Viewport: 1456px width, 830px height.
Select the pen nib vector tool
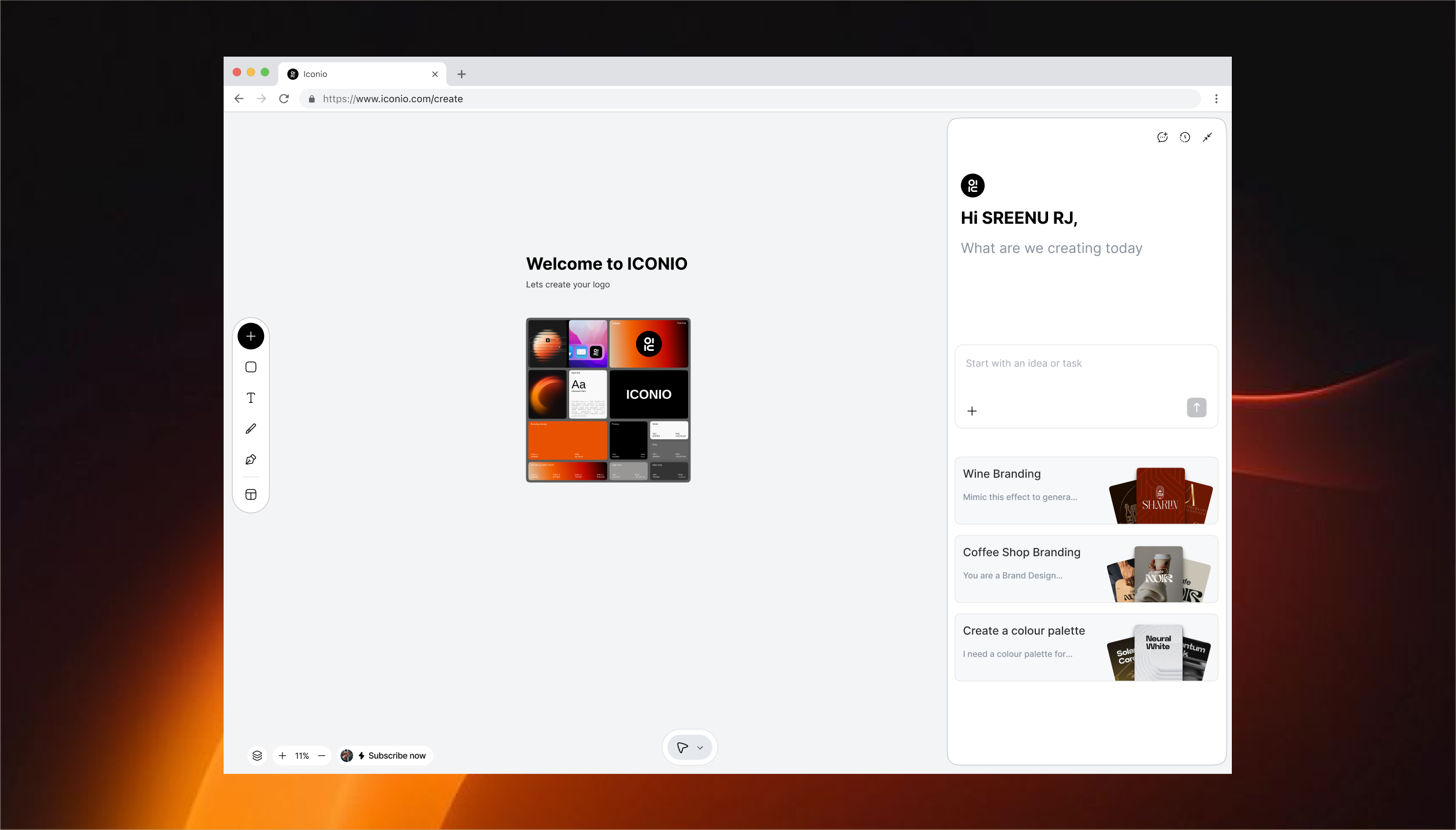(251, 460)
